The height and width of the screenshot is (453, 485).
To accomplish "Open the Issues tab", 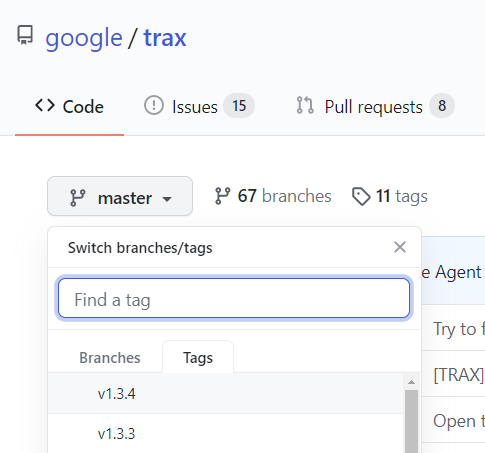I will (199, 106).
